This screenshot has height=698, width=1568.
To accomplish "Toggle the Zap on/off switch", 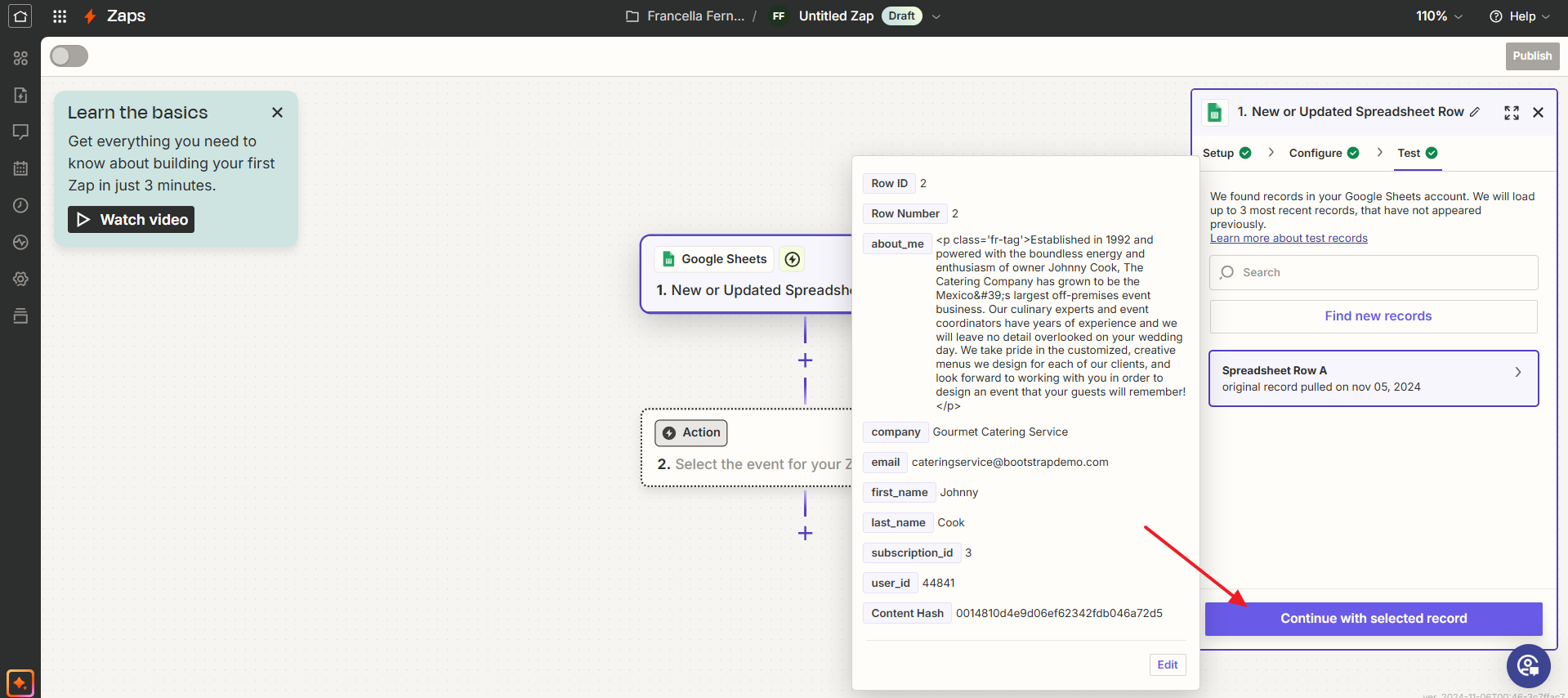I will (69, 56).
